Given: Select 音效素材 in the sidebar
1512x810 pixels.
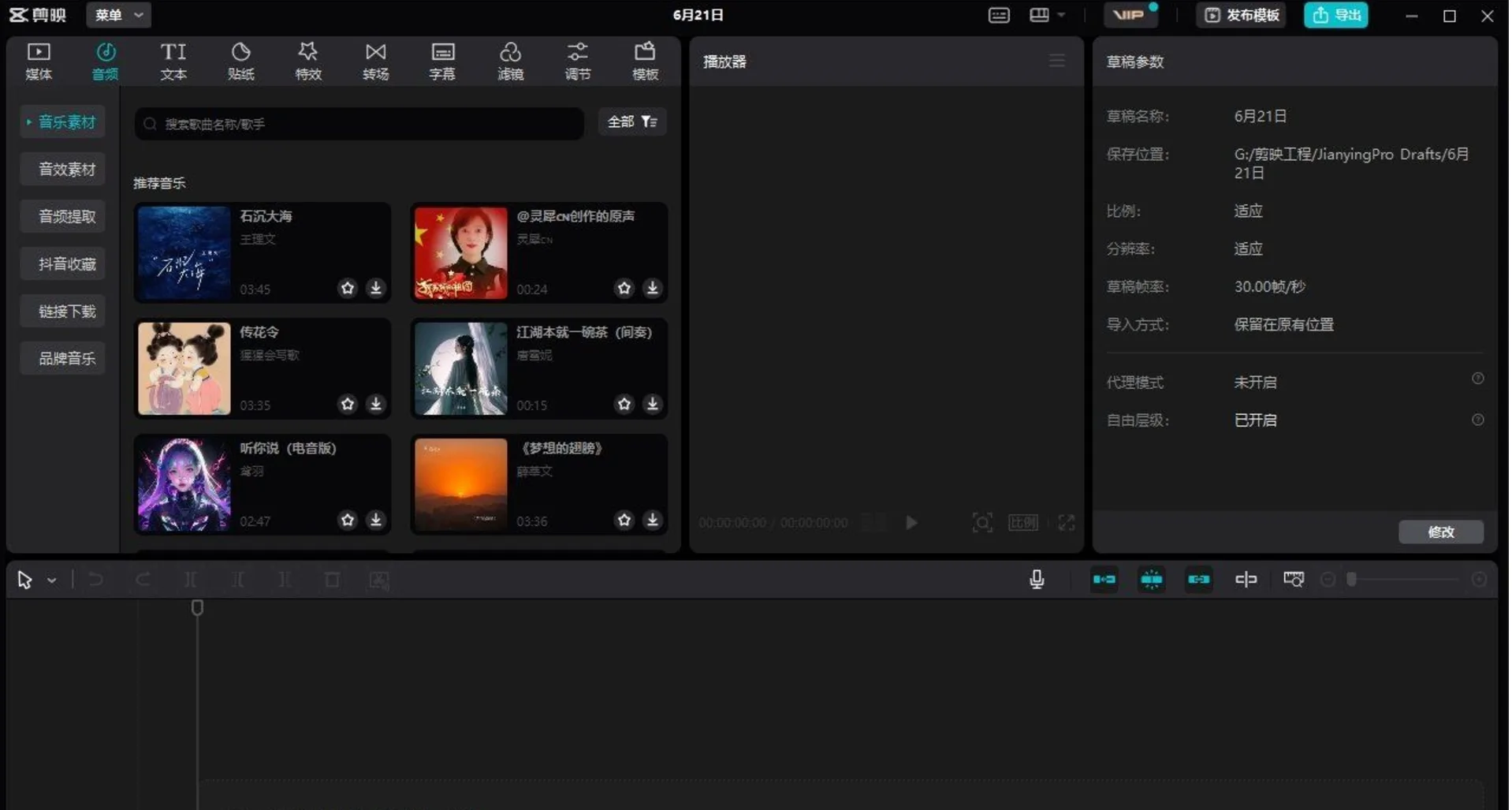Looking at the screenshot, I should [63, 170].
